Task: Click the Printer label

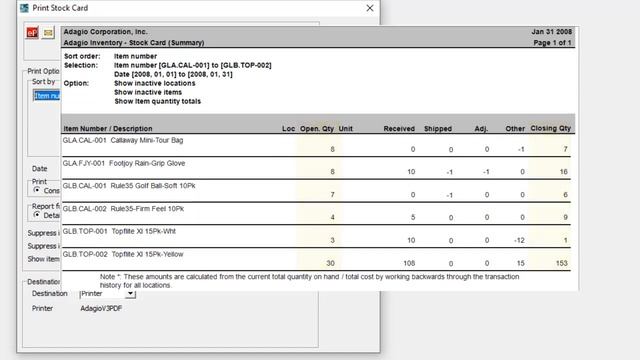Action: click(x=42, y=309)
